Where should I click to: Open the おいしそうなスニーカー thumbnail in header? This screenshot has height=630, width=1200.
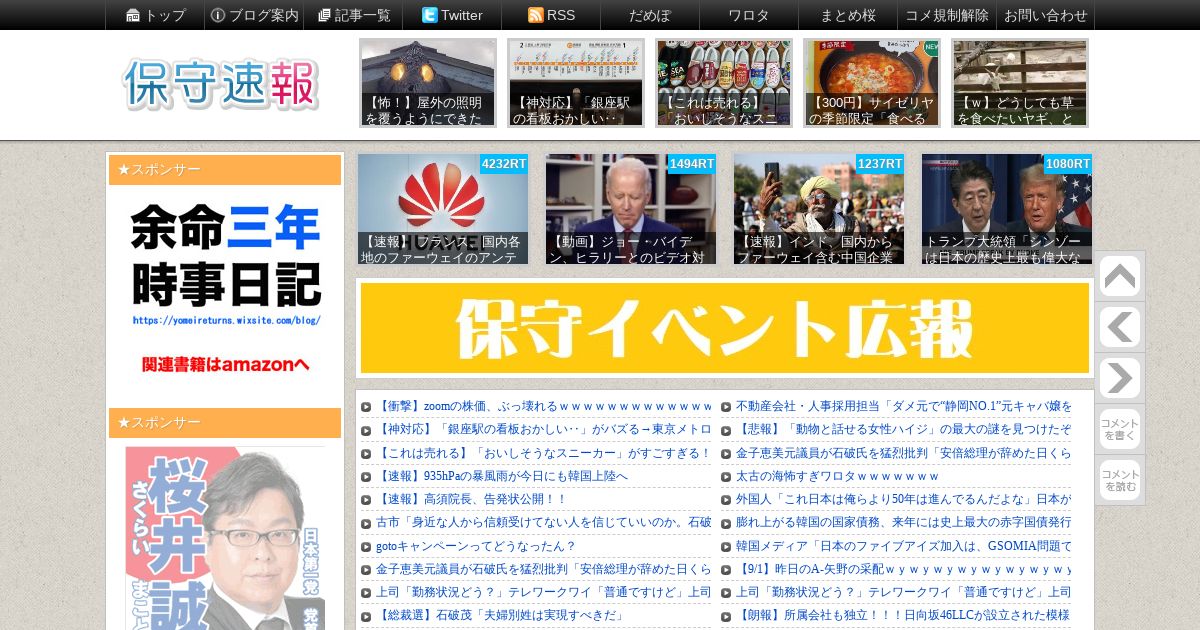pos(724,83)
